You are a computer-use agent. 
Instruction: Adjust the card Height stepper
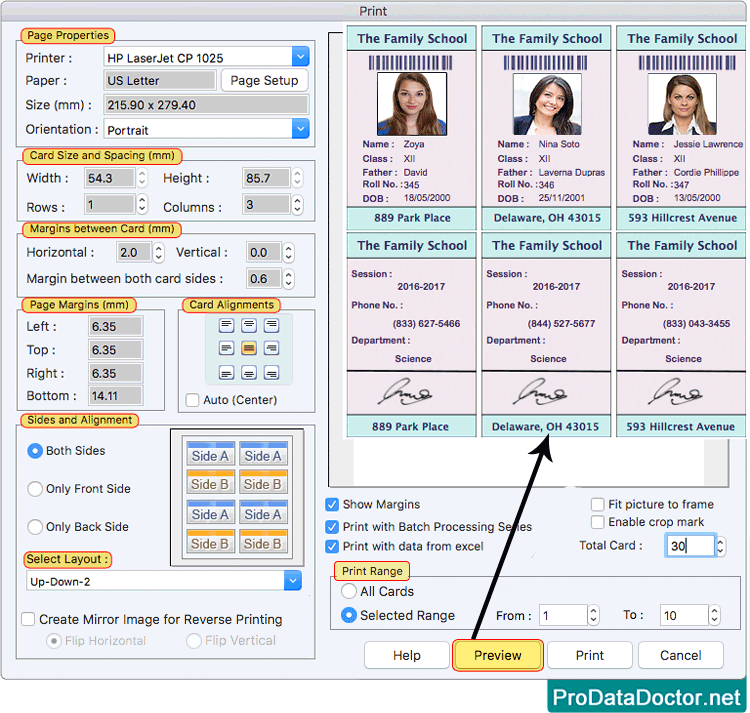click(298, 178)
